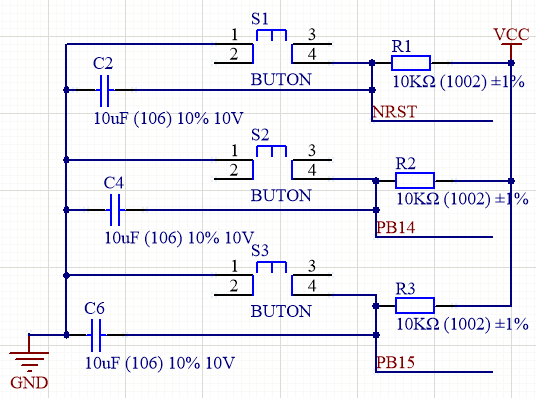Click the BUTON comment under S1
The width and height of the screenshot is (536, 398).
[x=281, y=80]
